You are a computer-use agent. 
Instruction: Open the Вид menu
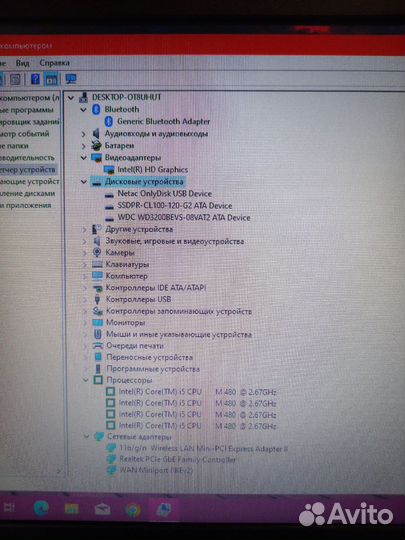coord(23,63)
